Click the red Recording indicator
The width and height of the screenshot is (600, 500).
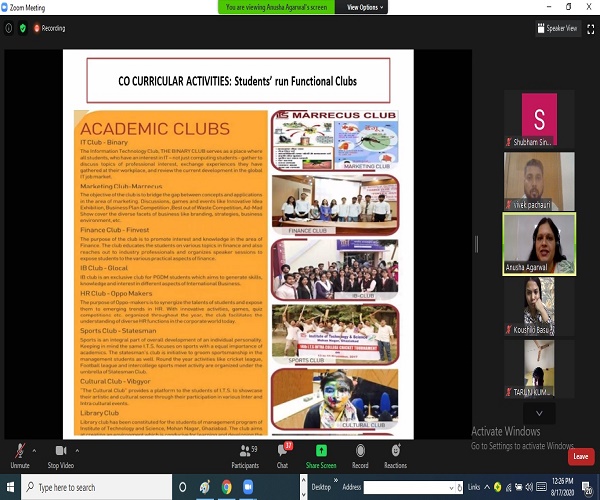pos(49,28)
